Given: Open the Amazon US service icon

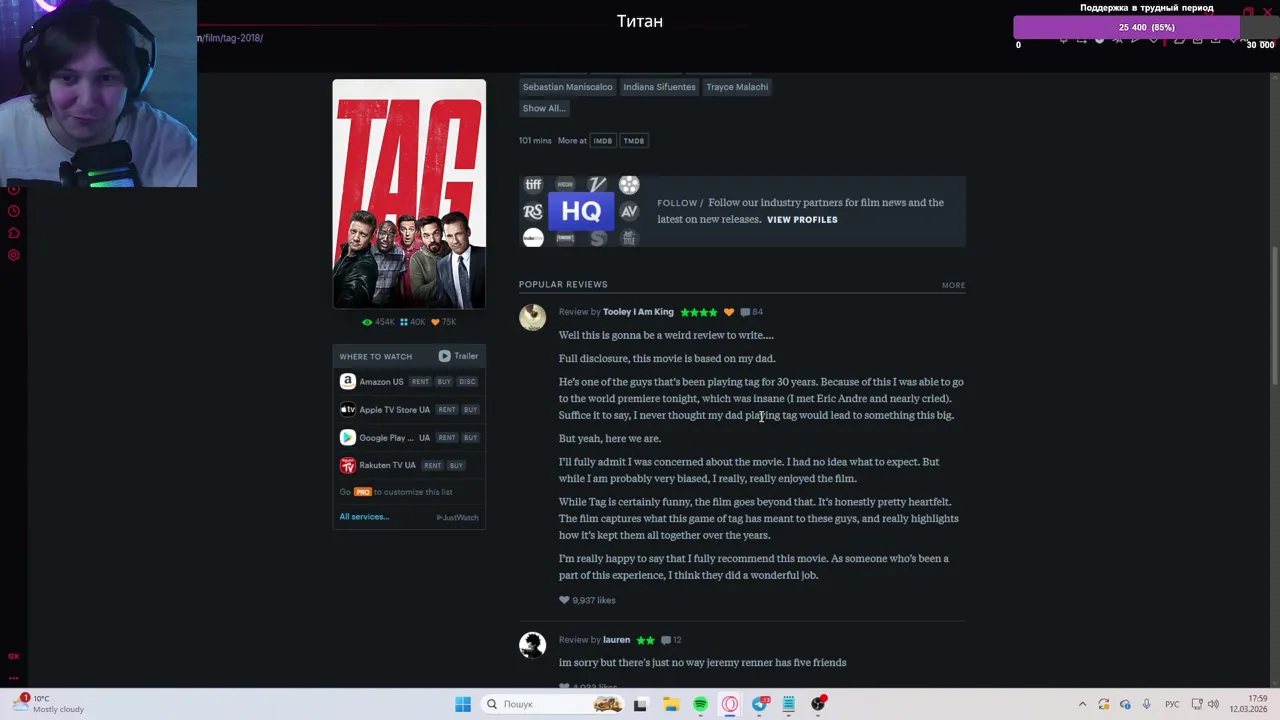Looking at the screenshot, I should click(x=347, y=381).
